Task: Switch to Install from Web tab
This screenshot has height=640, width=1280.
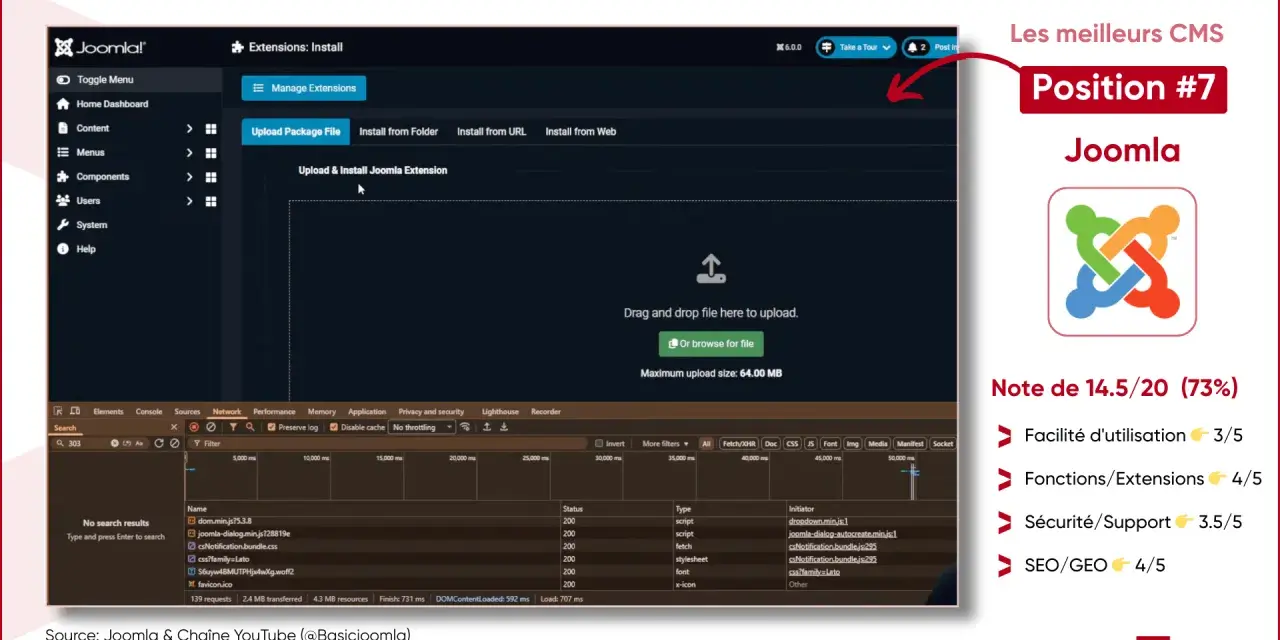Action: coord(581,132)
